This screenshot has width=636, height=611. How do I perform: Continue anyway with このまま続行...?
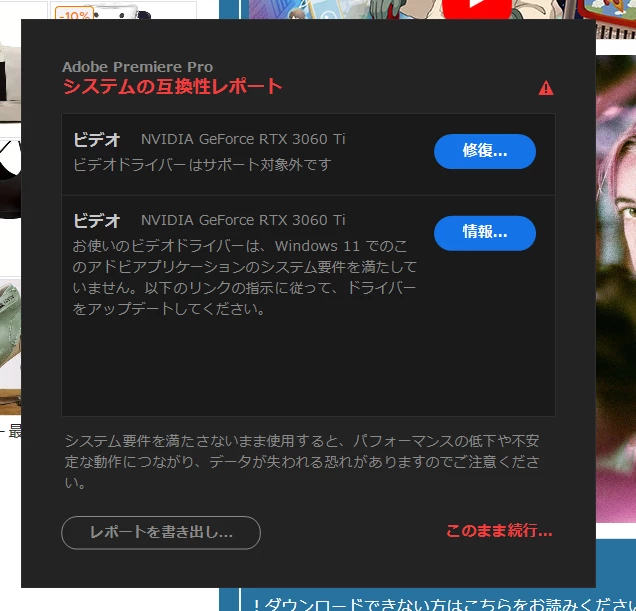[499, 531]
